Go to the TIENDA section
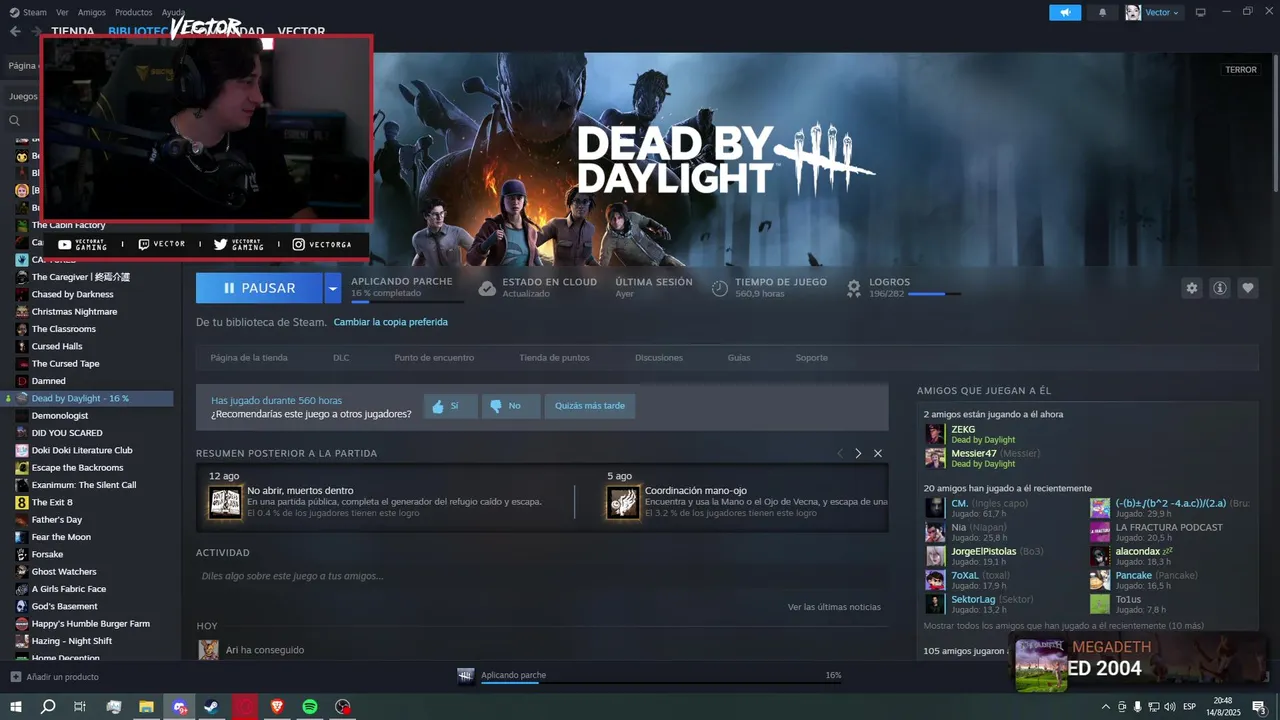Screen dimensions: 1280x720 73,32
